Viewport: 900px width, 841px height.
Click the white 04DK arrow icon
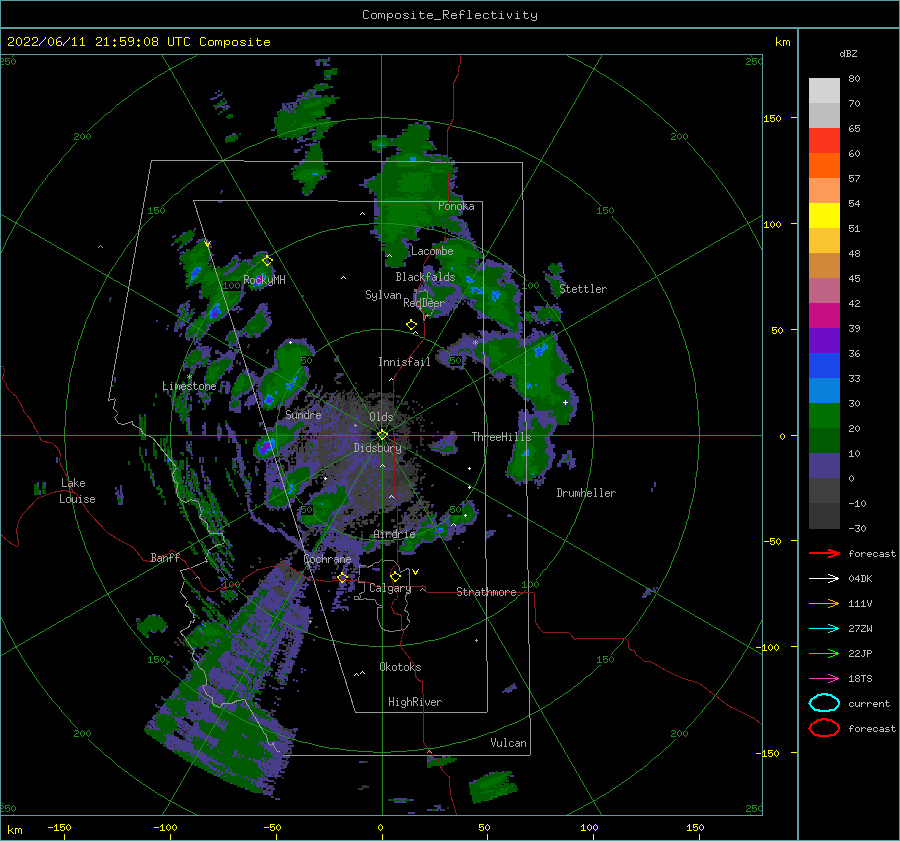(824, 578)
